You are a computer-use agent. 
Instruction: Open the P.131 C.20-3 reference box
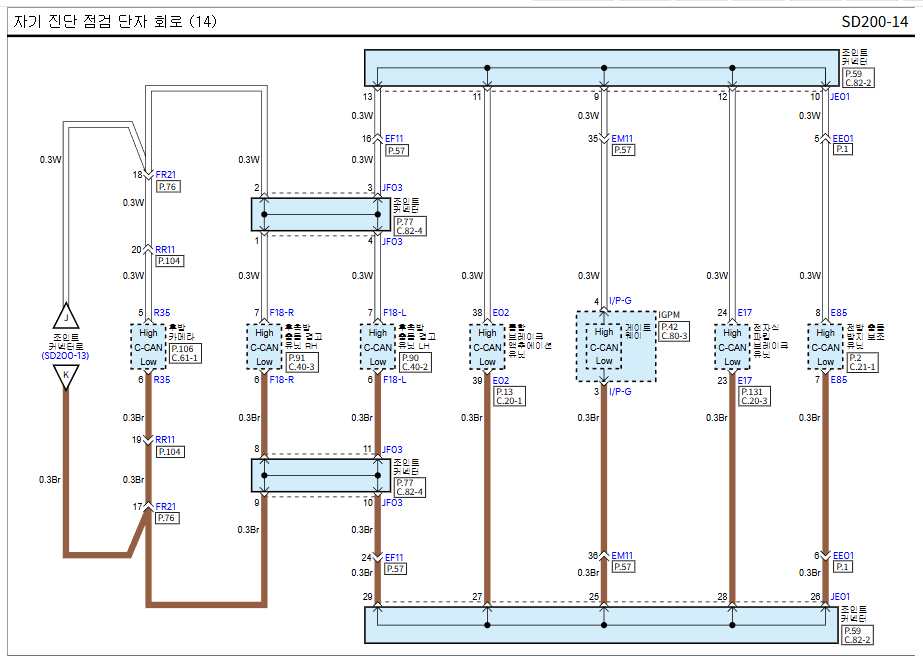754,396
